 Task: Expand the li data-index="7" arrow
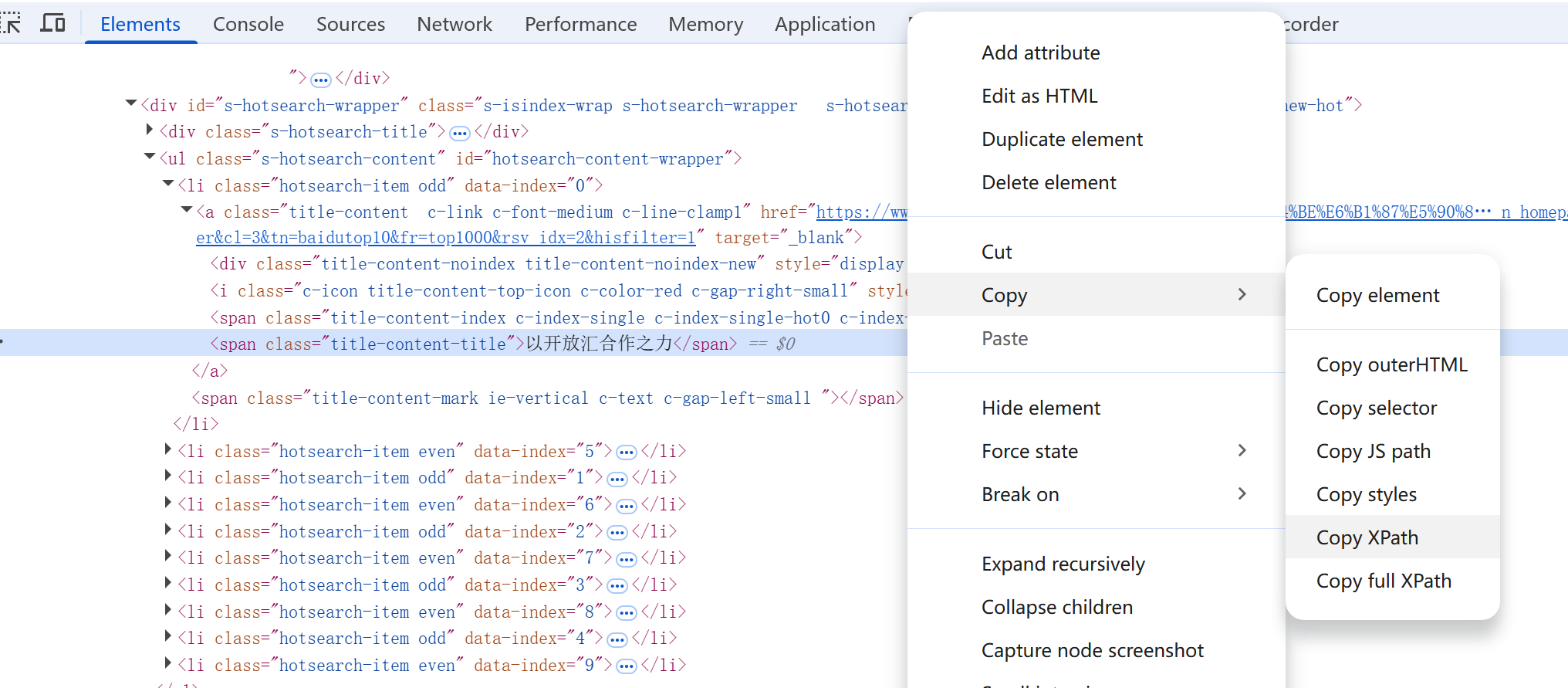(x=168, y=556)
